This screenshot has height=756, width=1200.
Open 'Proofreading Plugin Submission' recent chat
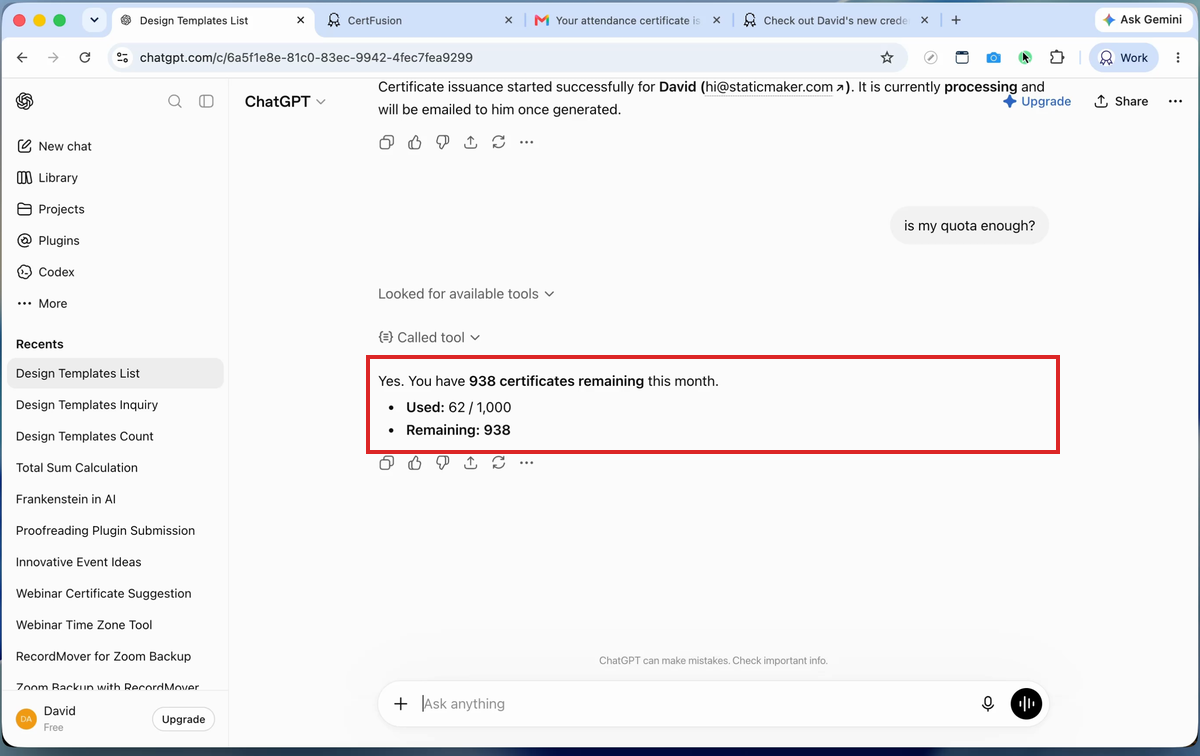(115, 531)
